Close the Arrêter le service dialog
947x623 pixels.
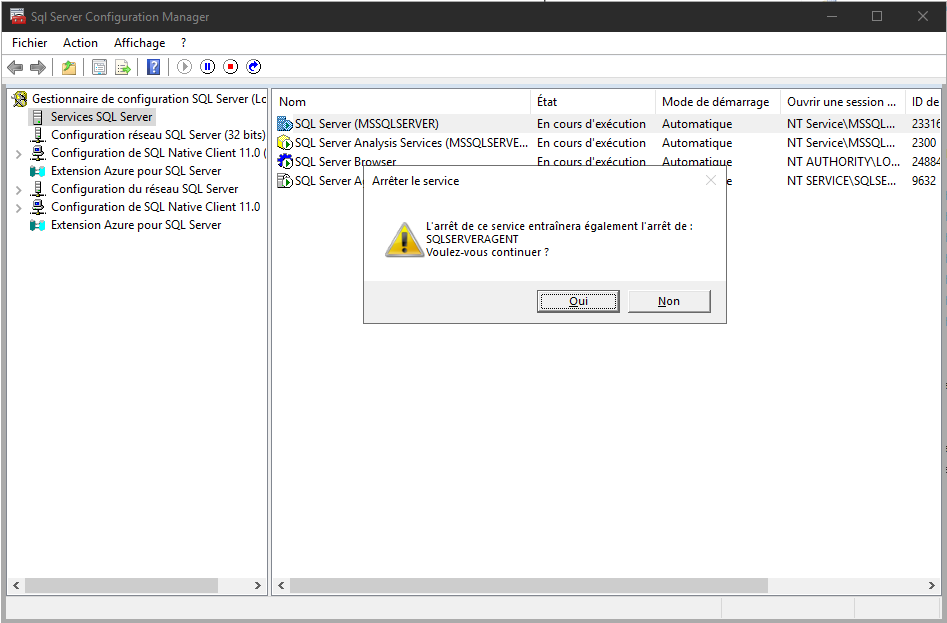(711, 181)
